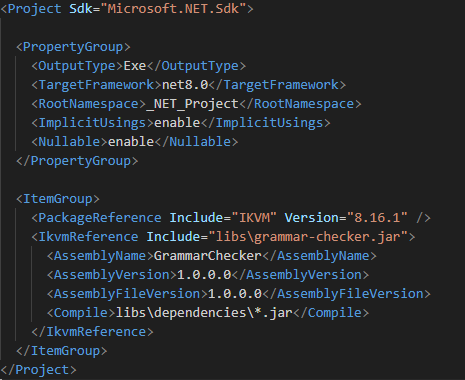Click the "libs\grammar-checker.jar" path value
The width and height of the screenshot is (465, 380).
coord(308,237)
